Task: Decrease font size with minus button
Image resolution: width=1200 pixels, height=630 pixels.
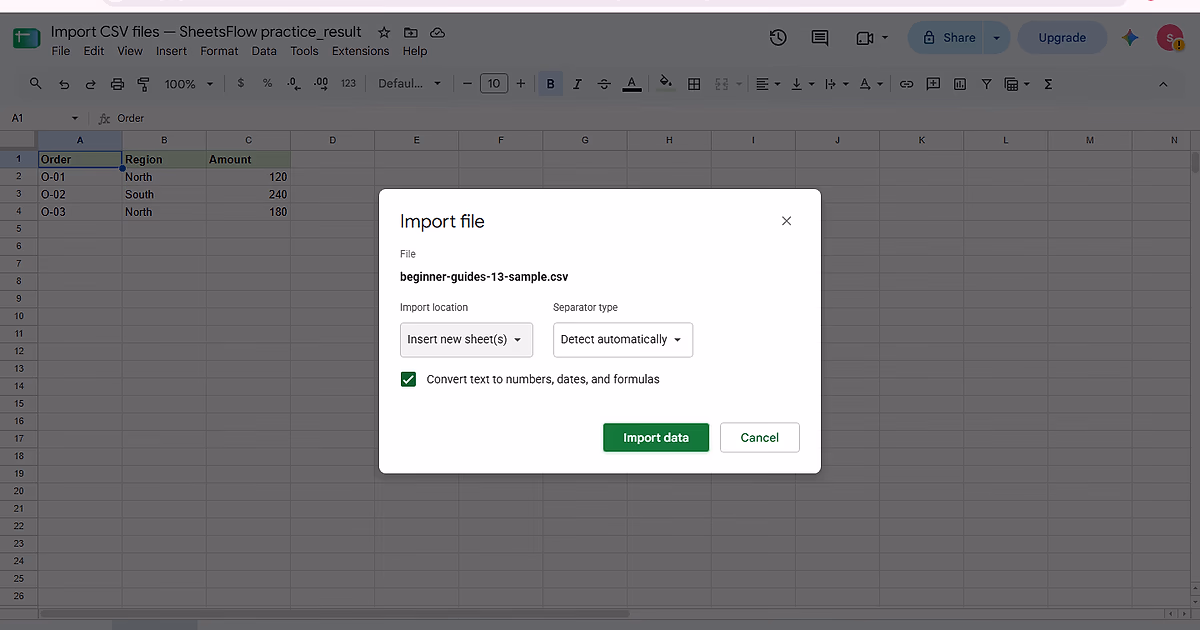Action: coord(467,84)
